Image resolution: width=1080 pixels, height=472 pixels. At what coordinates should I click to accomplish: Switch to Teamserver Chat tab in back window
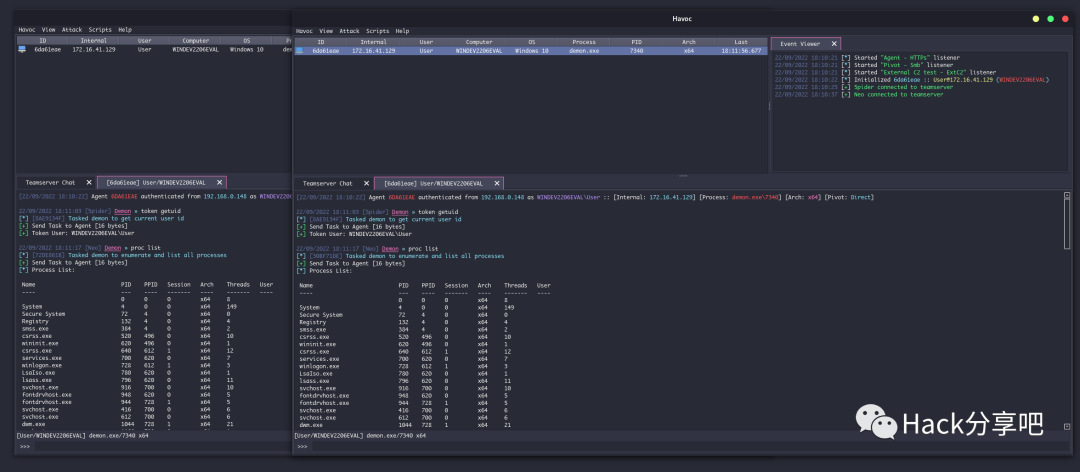(50, 183)
